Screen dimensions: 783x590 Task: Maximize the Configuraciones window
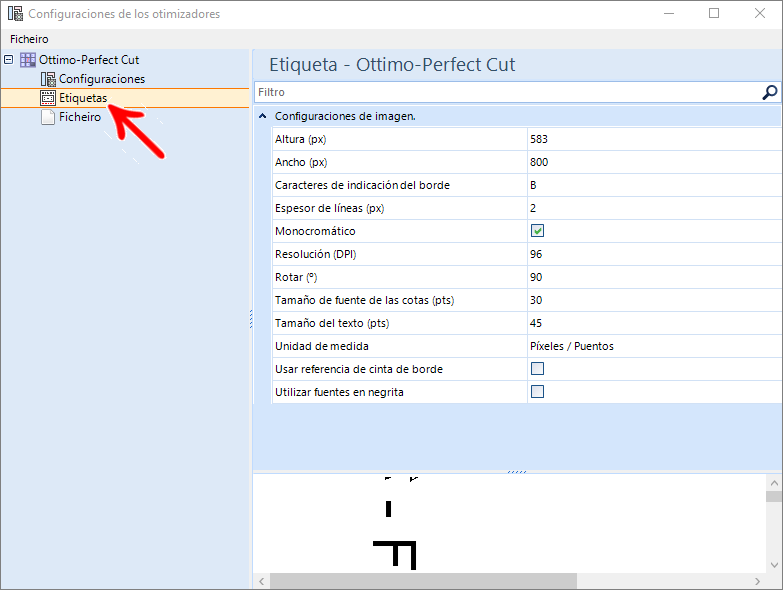714,13
